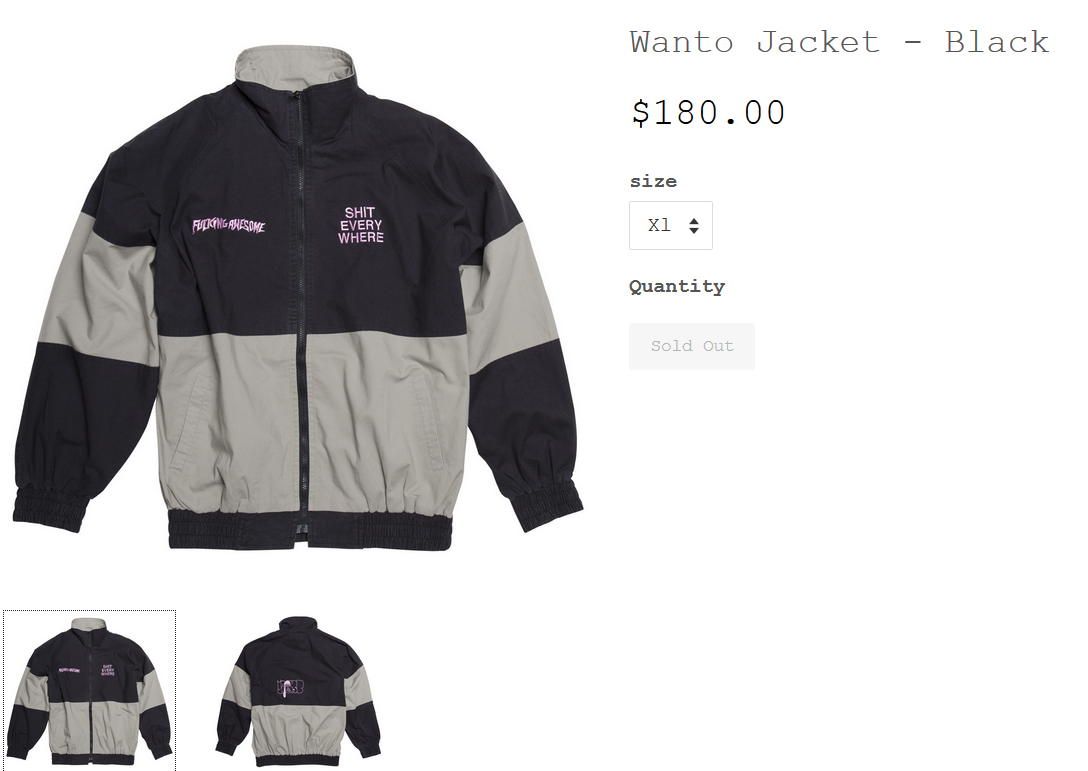The image size is (1088, 771).
Task: Click the pink logo on back-view thumbnail
Action: [x=290, y=688]
